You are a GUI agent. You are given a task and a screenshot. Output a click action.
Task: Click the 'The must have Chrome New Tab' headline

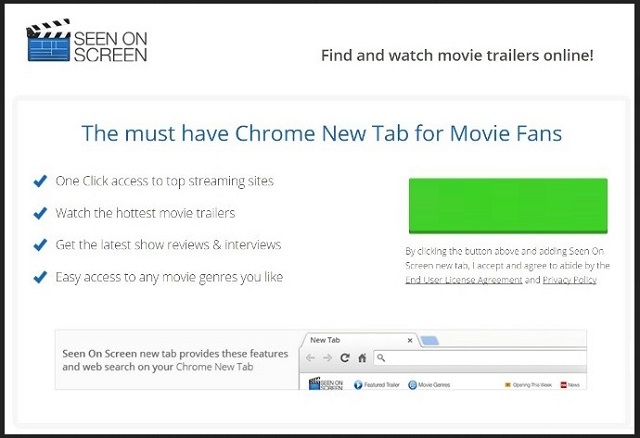click(x=322, y=133)
